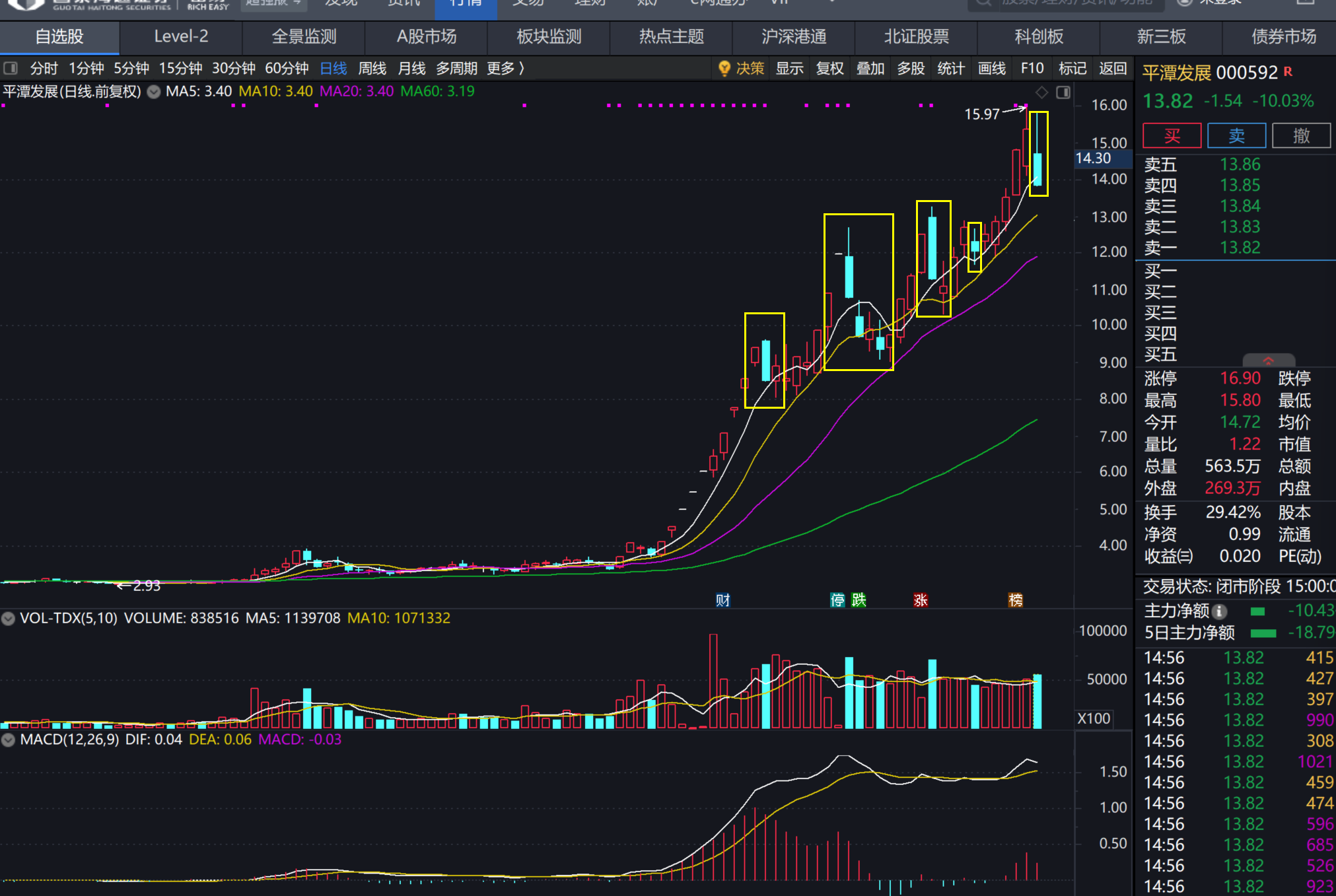Click the 决策 lightbulb icon
This screenshot has width=1336, height=896.
tap(724, 68)
